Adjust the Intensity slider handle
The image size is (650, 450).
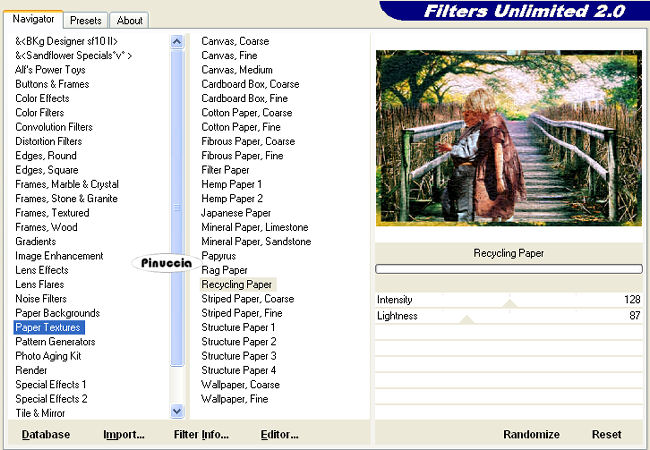(x=509, y=303)
